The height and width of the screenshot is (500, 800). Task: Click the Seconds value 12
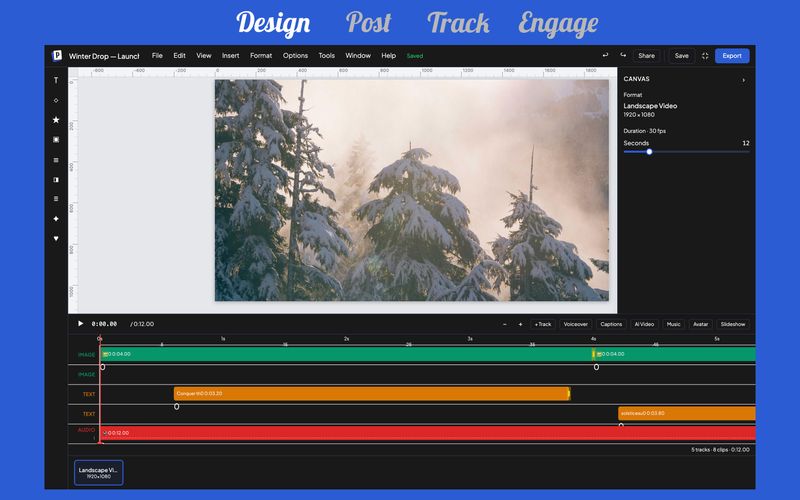tap(746, 143)
